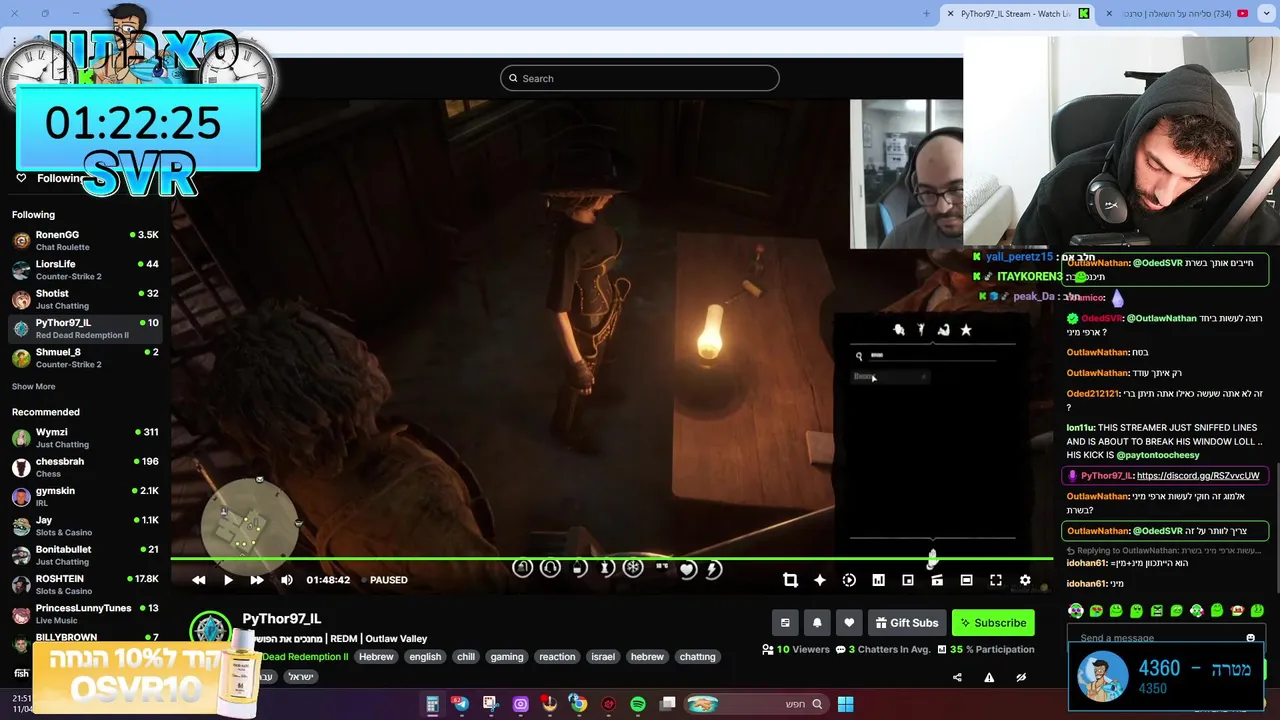Click the PyThor97_IL channel name heading

click(x=282, y=619)
